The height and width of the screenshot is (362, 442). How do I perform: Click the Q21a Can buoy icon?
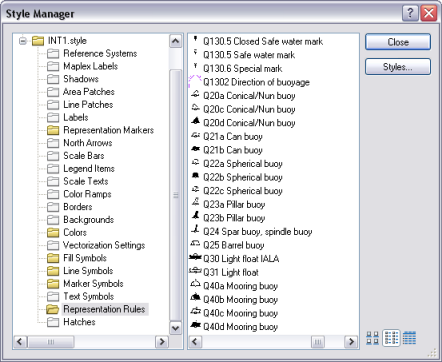(195, 135)
